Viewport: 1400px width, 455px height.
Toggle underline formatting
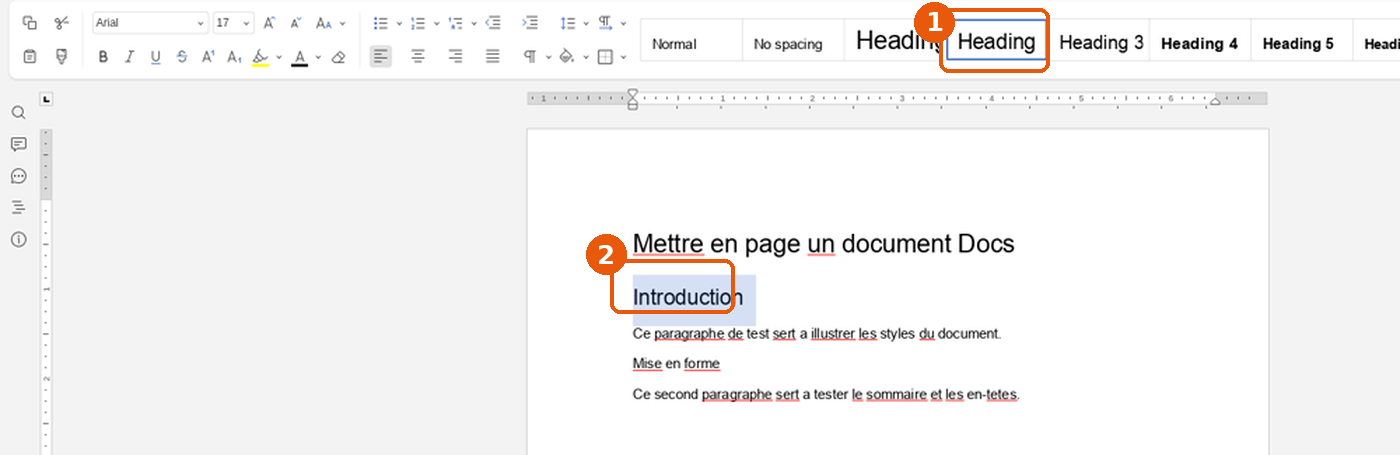click(x=155, y=57)
